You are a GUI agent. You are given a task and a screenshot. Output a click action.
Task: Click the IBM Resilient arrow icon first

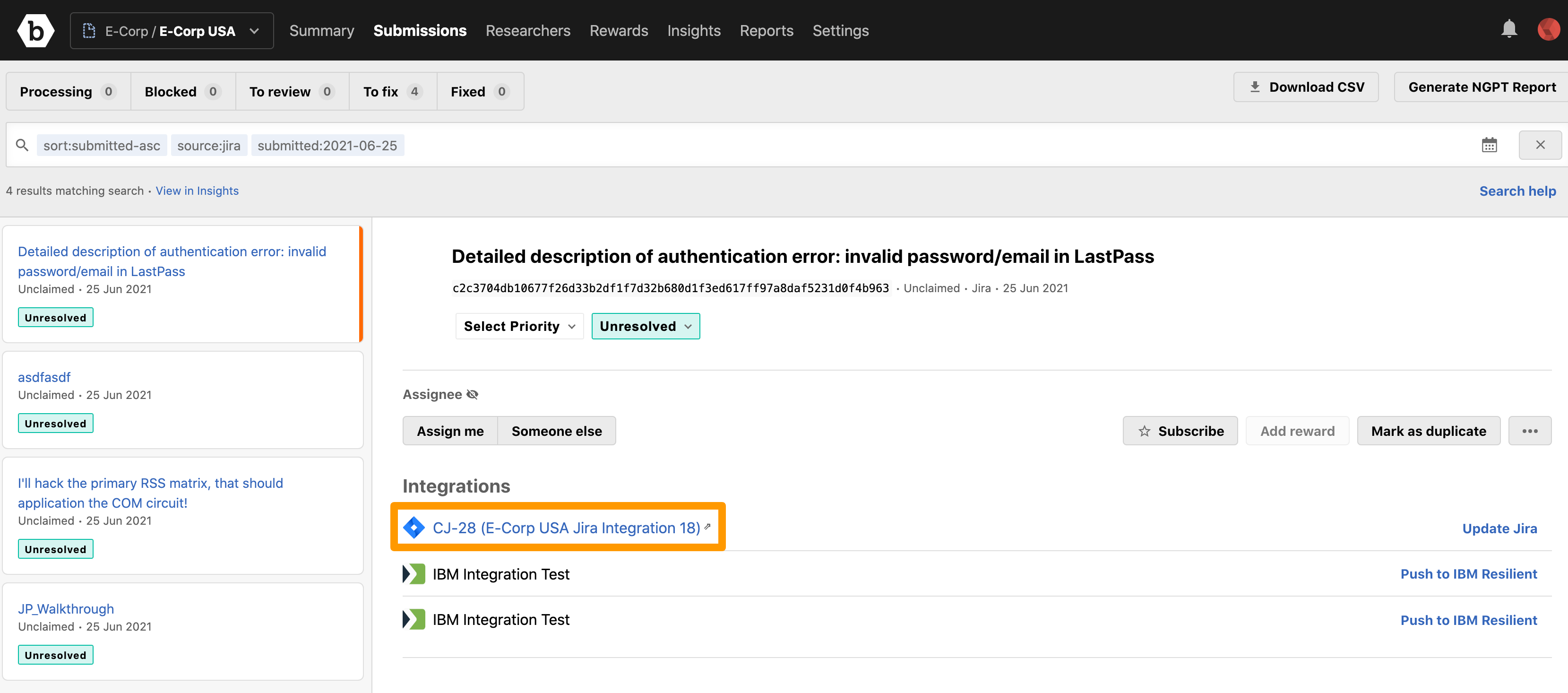(x=414, y=574)
